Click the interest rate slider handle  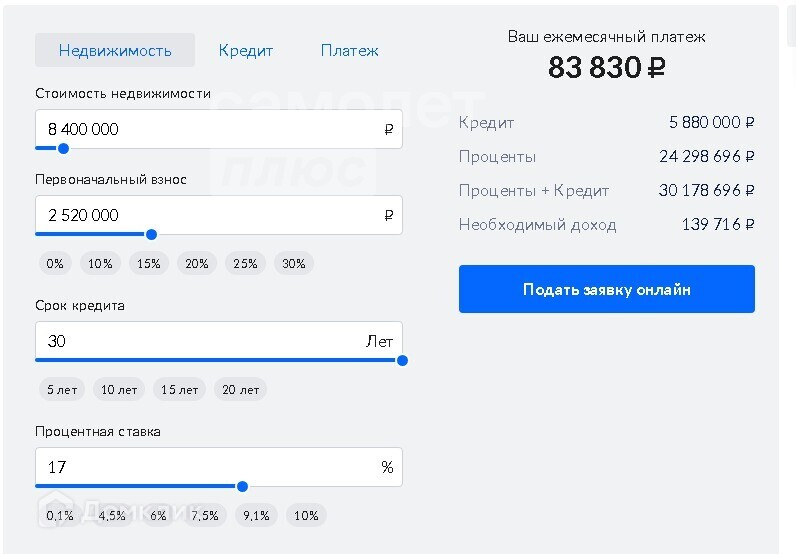242,487
